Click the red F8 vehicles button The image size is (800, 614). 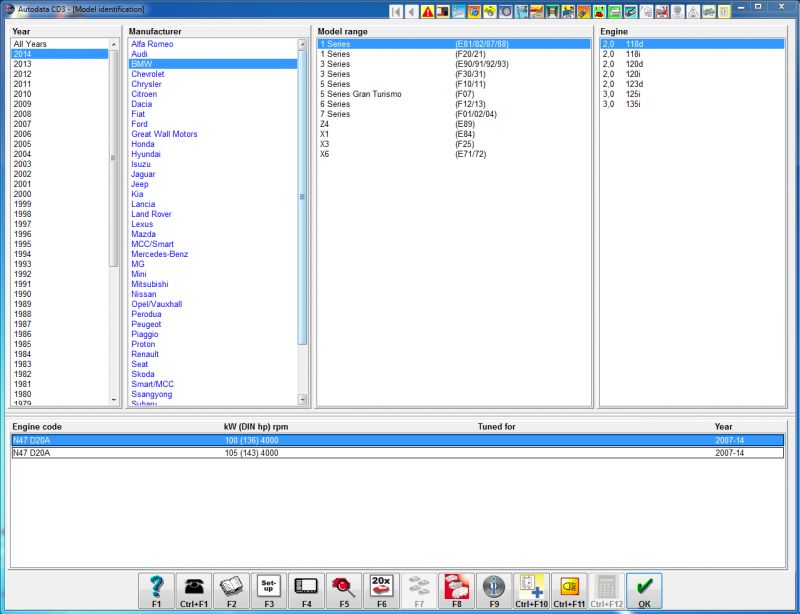point(457,591)
